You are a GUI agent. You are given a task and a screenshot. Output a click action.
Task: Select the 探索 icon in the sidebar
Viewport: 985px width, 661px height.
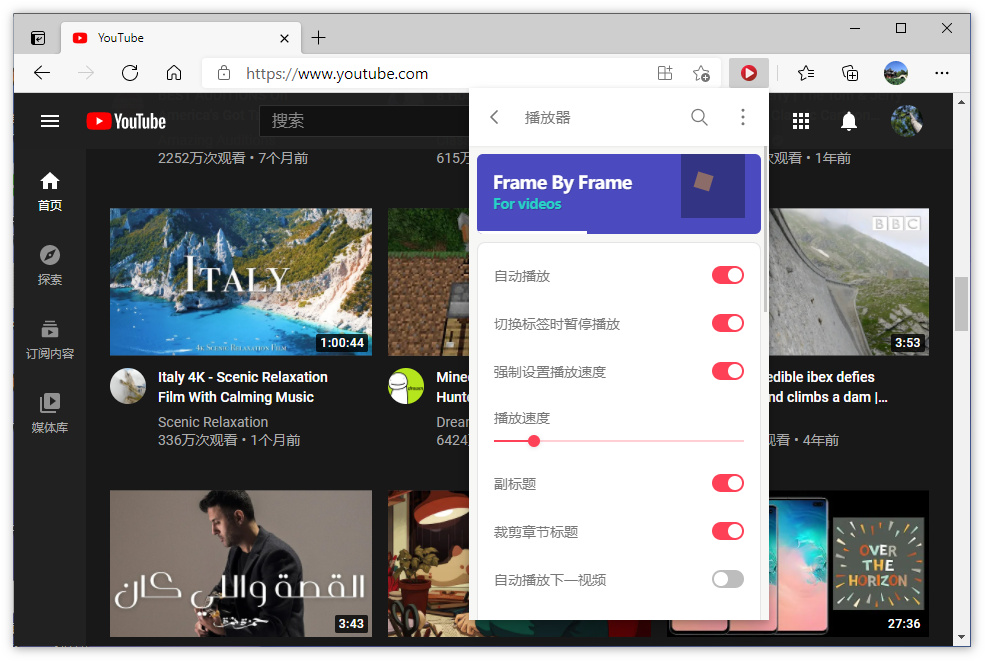[50, 265]
